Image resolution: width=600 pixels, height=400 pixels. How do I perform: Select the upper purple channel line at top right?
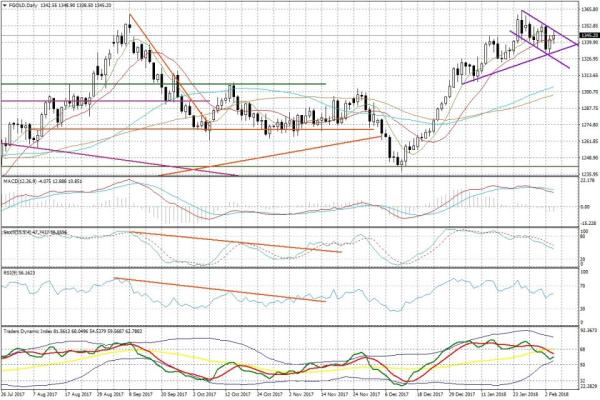click(x=548, y=28)
